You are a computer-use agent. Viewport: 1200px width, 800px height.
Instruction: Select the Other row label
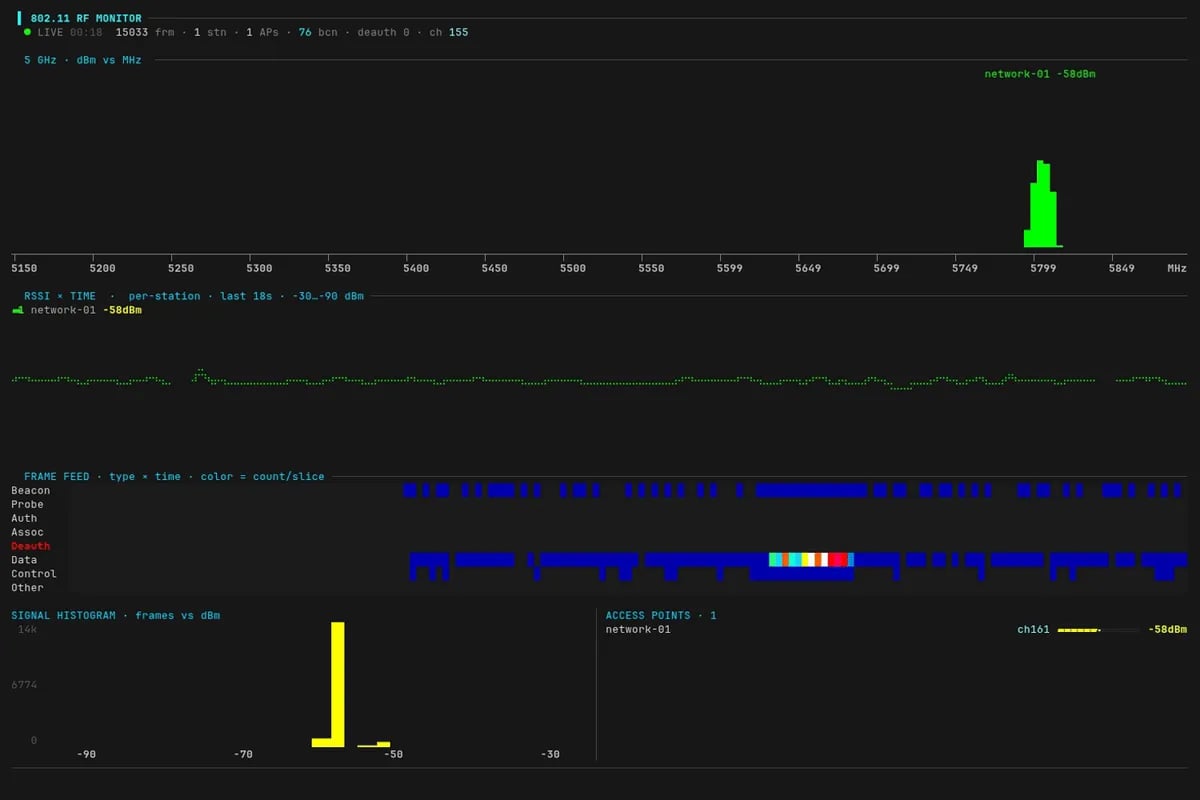28,588
